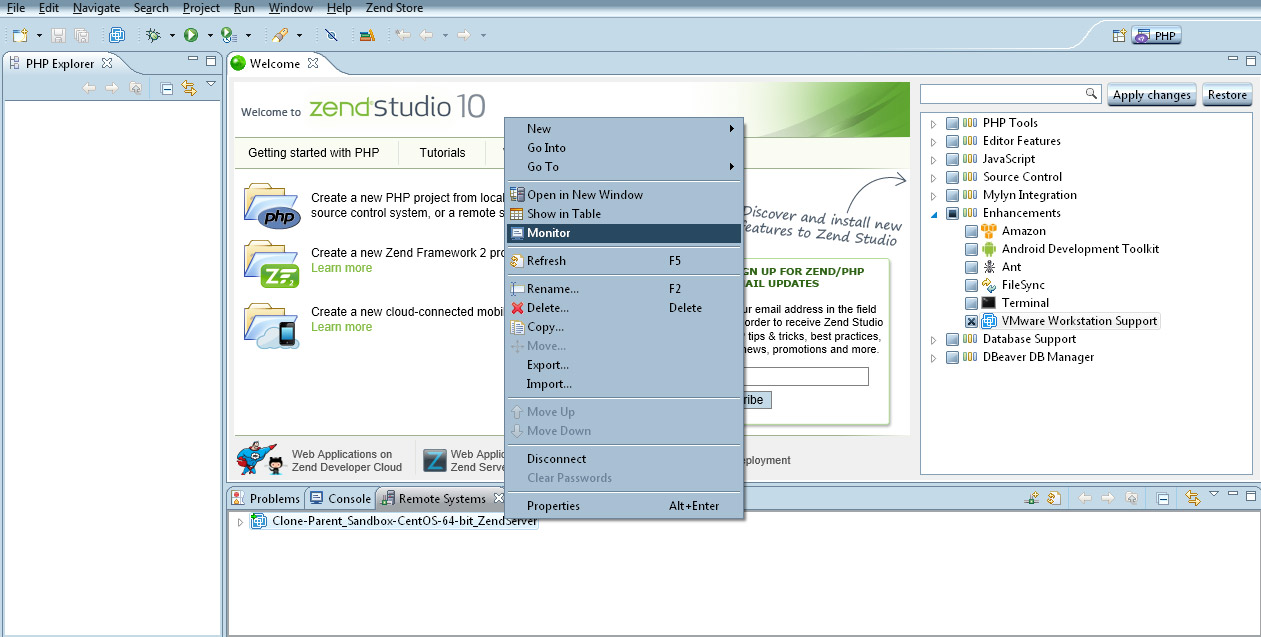Switch to the Console tab
1261x637 pixels.
pyautogui.click(x=340, y=498)
